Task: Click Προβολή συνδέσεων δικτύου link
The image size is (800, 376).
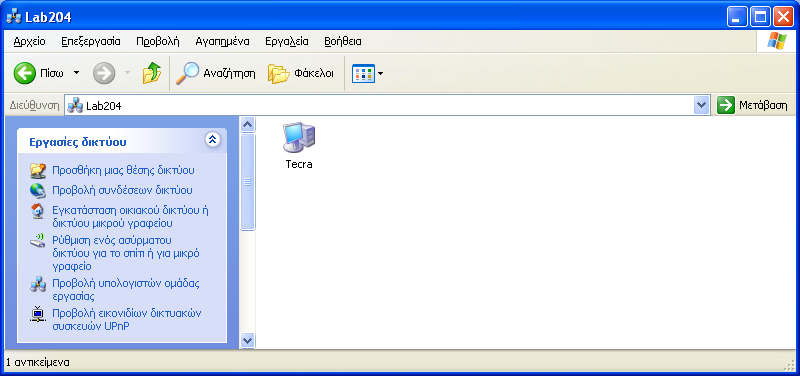Action: pyautogui.click(x=122, y=190)
